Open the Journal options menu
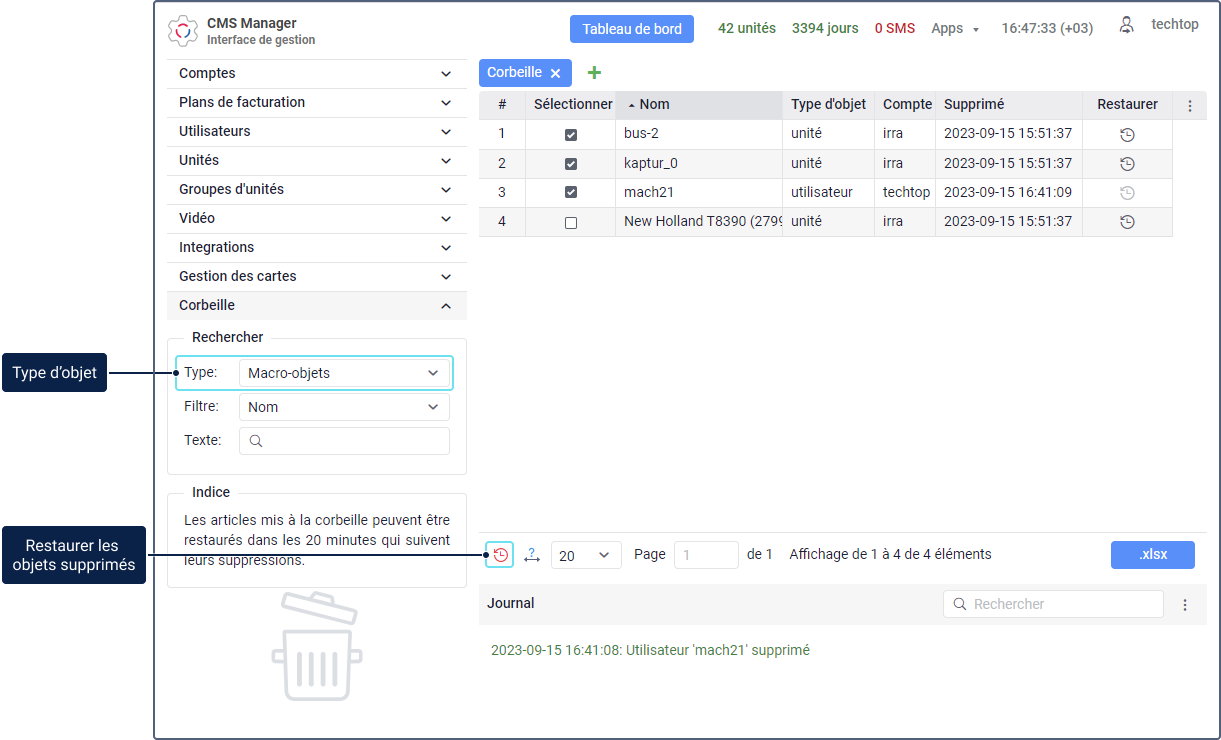The image size is (1221, 740). [x=1185, y=605]
